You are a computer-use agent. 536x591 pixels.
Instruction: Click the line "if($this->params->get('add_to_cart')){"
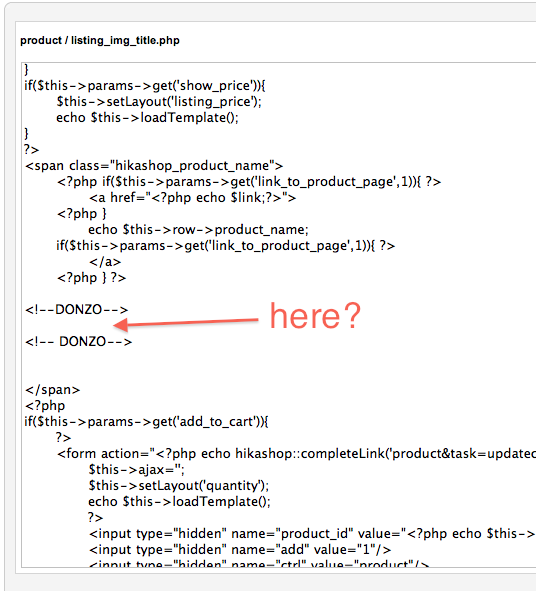point(146,421)
